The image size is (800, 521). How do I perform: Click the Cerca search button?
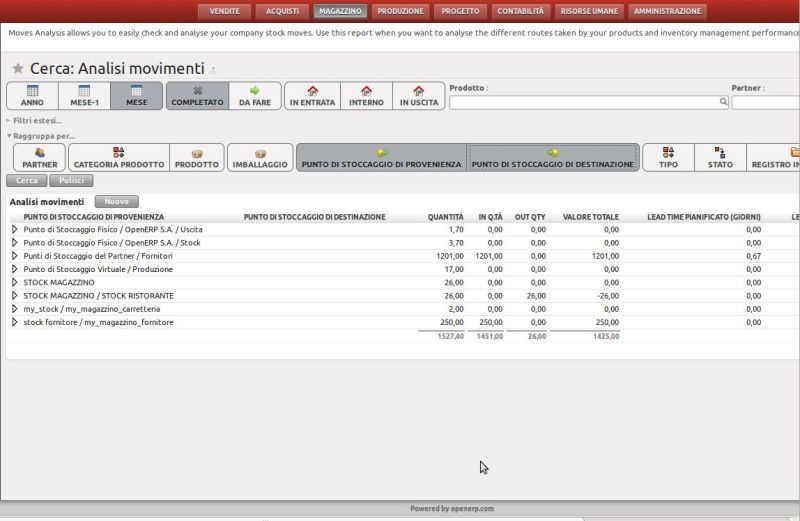coord(27,181)
